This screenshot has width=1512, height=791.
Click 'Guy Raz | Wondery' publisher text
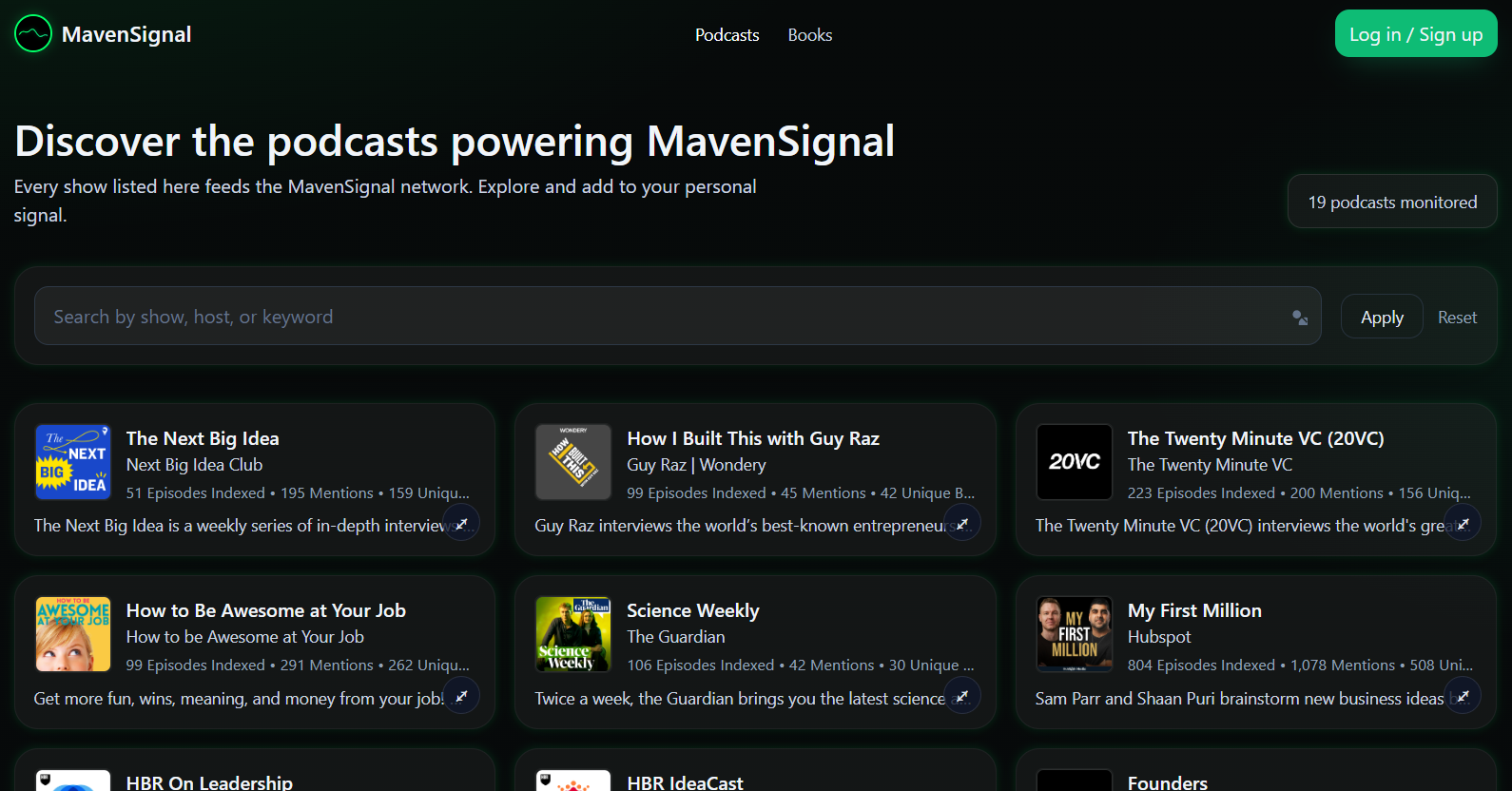click(x=696, y=465)
